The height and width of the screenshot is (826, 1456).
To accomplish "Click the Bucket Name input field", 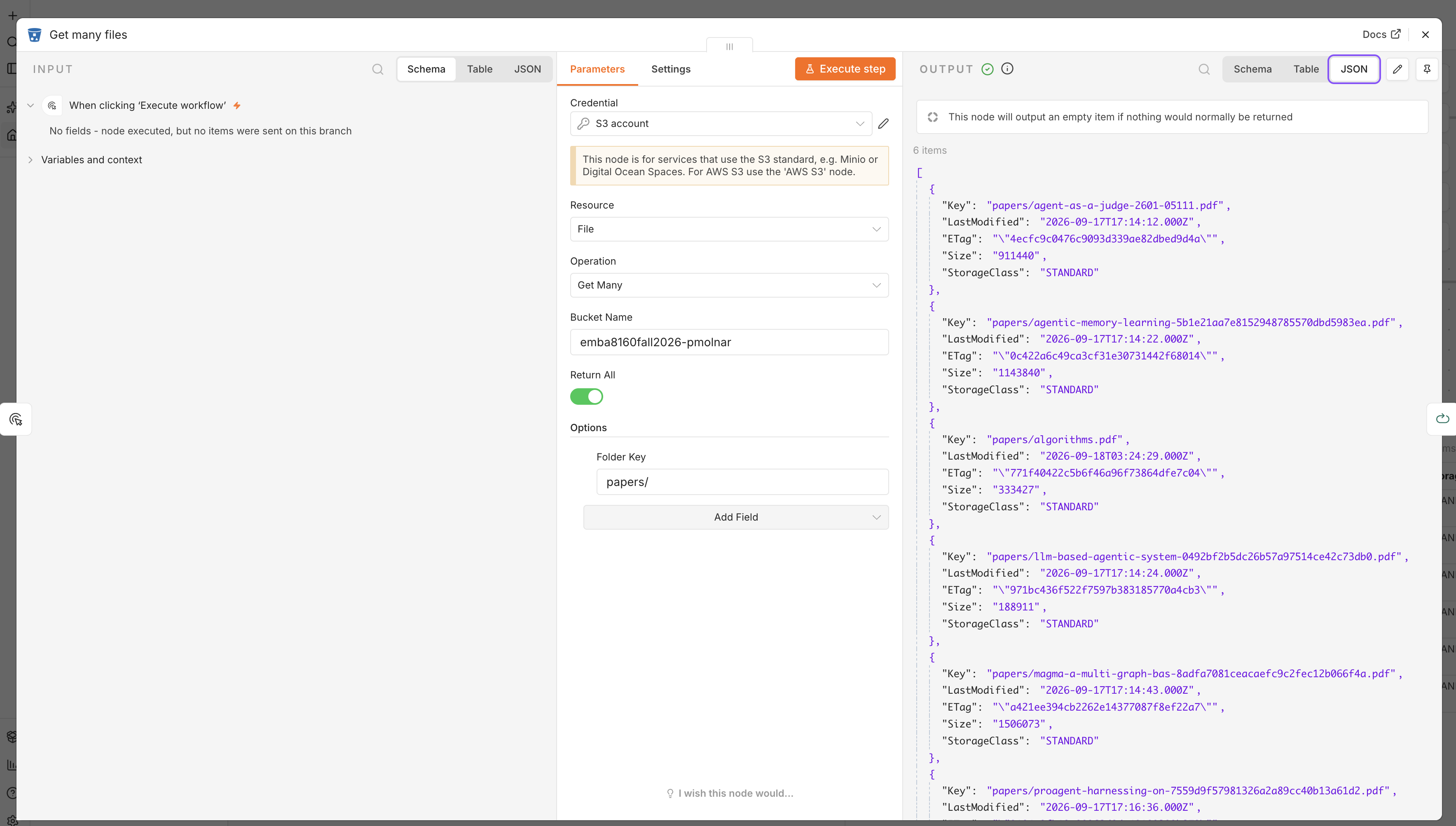I will tap(729, 342).
